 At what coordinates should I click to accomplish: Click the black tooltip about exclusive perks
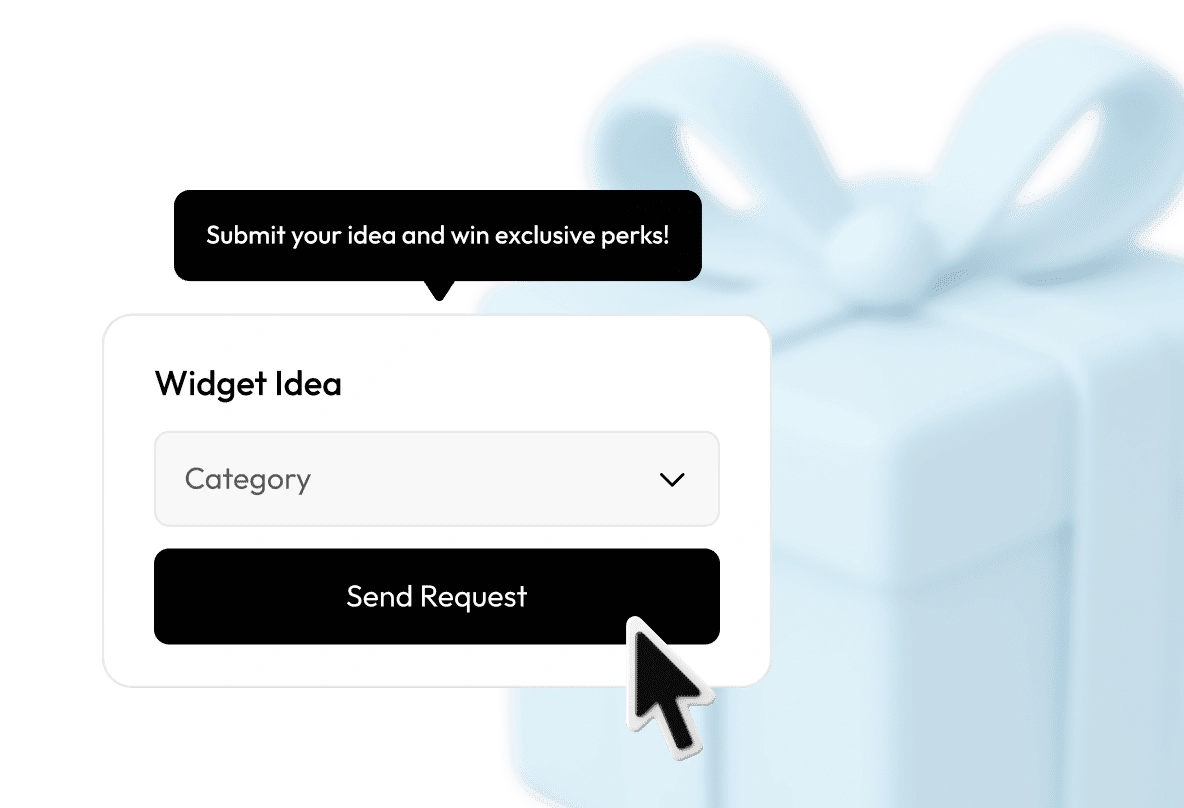pos(438,236)
